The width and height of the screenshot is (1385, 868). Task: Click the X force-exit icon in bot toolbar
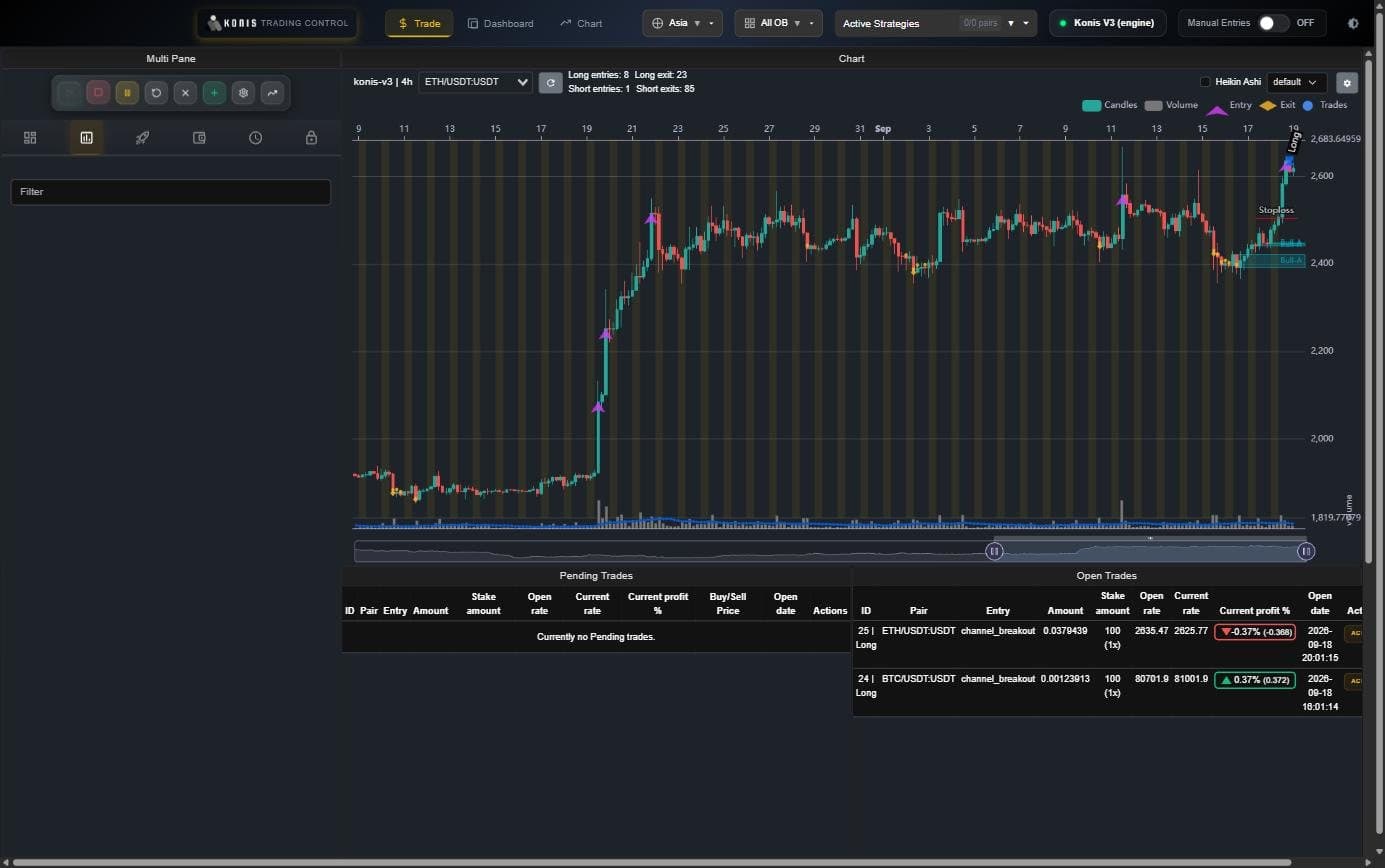pos(185,93)
